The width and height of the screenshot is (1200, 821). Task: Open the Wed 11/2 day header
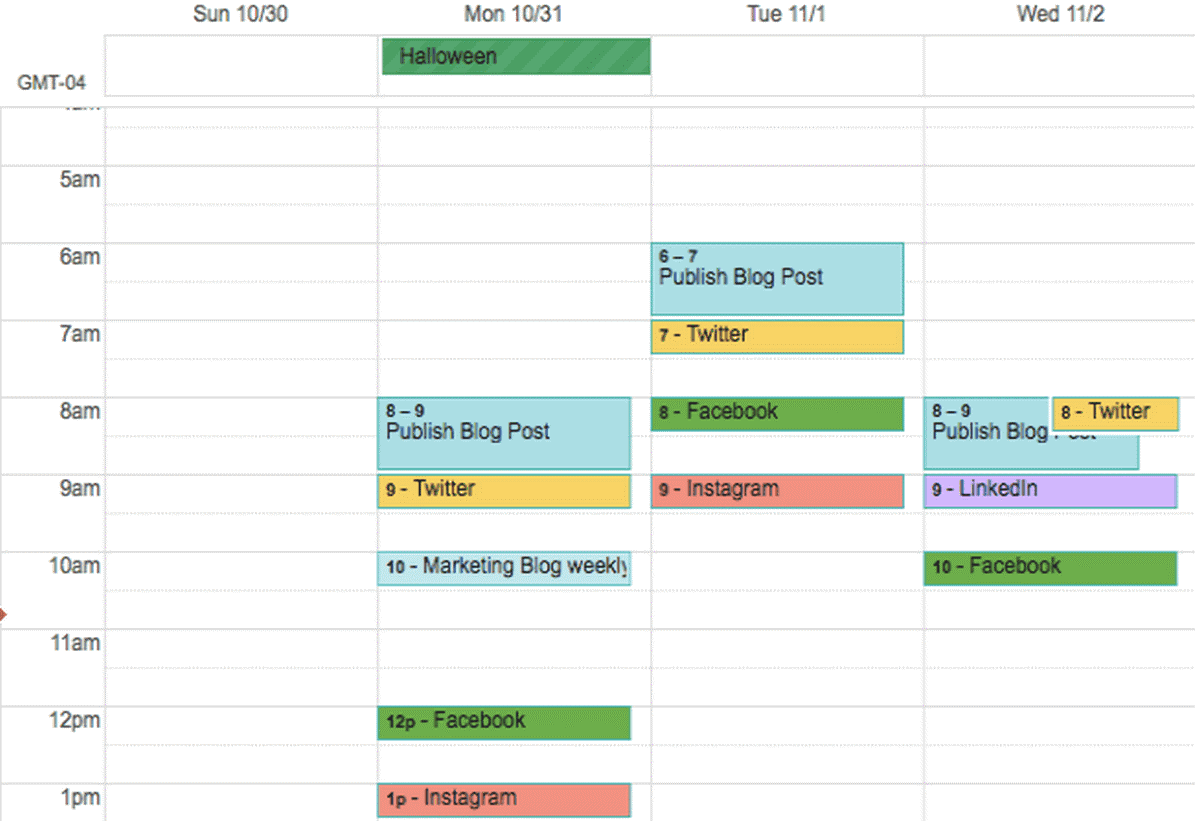click(x=1060, y=14)
